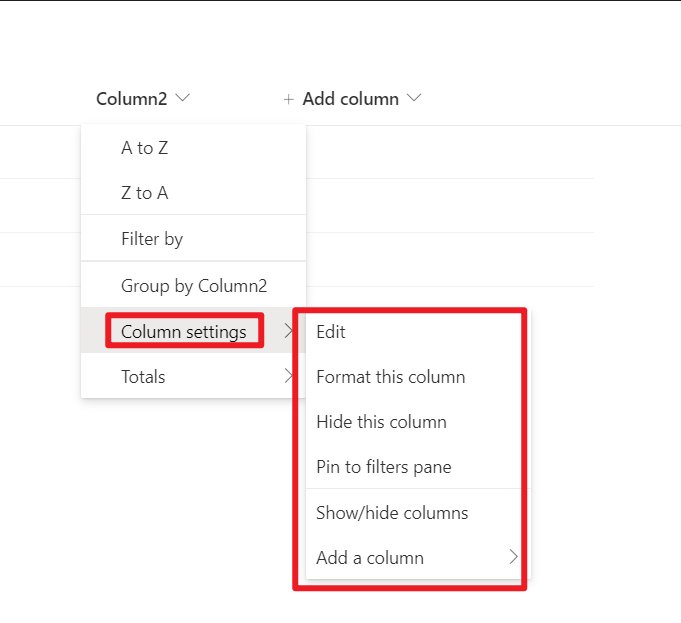Expand the Totals submenu arrow
Screen dimensions: 681x623
(288, 376)
